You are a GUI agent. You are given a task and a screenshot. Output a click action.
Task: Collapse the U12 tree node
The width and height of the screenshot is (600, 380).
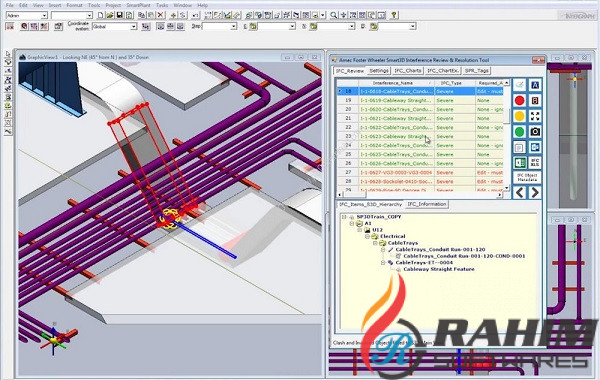click(x=360, y=230)
